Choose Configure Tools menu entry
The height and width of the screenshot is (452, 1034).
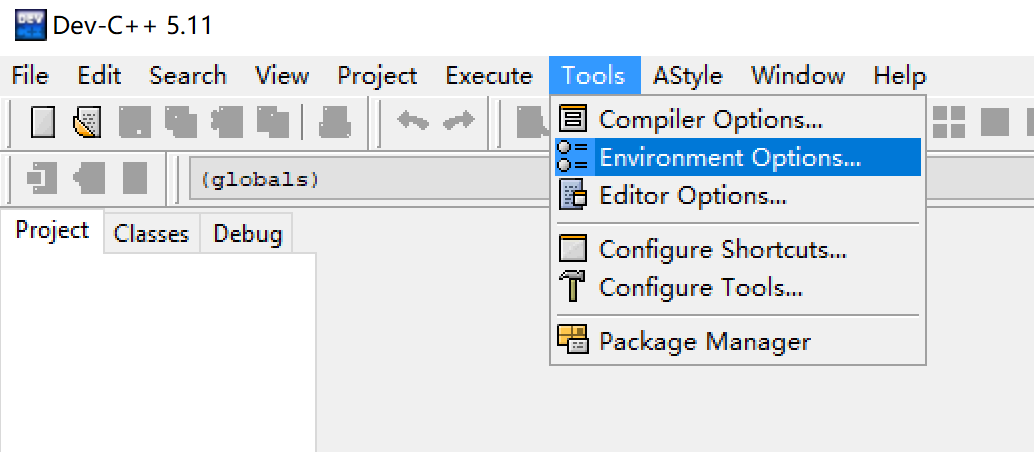(738, 288)
